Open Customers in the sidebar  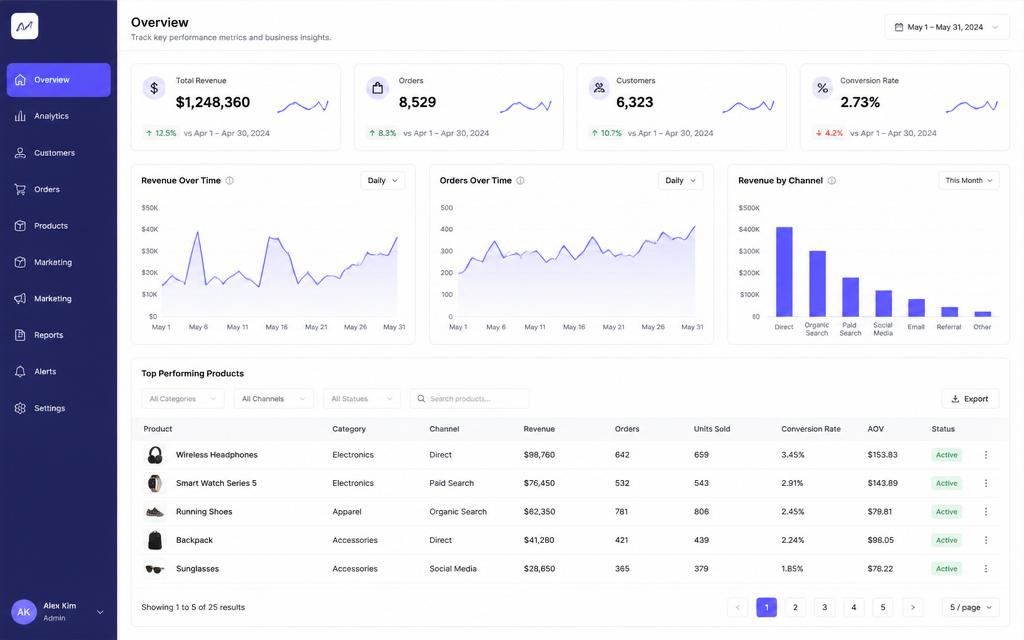59,153
